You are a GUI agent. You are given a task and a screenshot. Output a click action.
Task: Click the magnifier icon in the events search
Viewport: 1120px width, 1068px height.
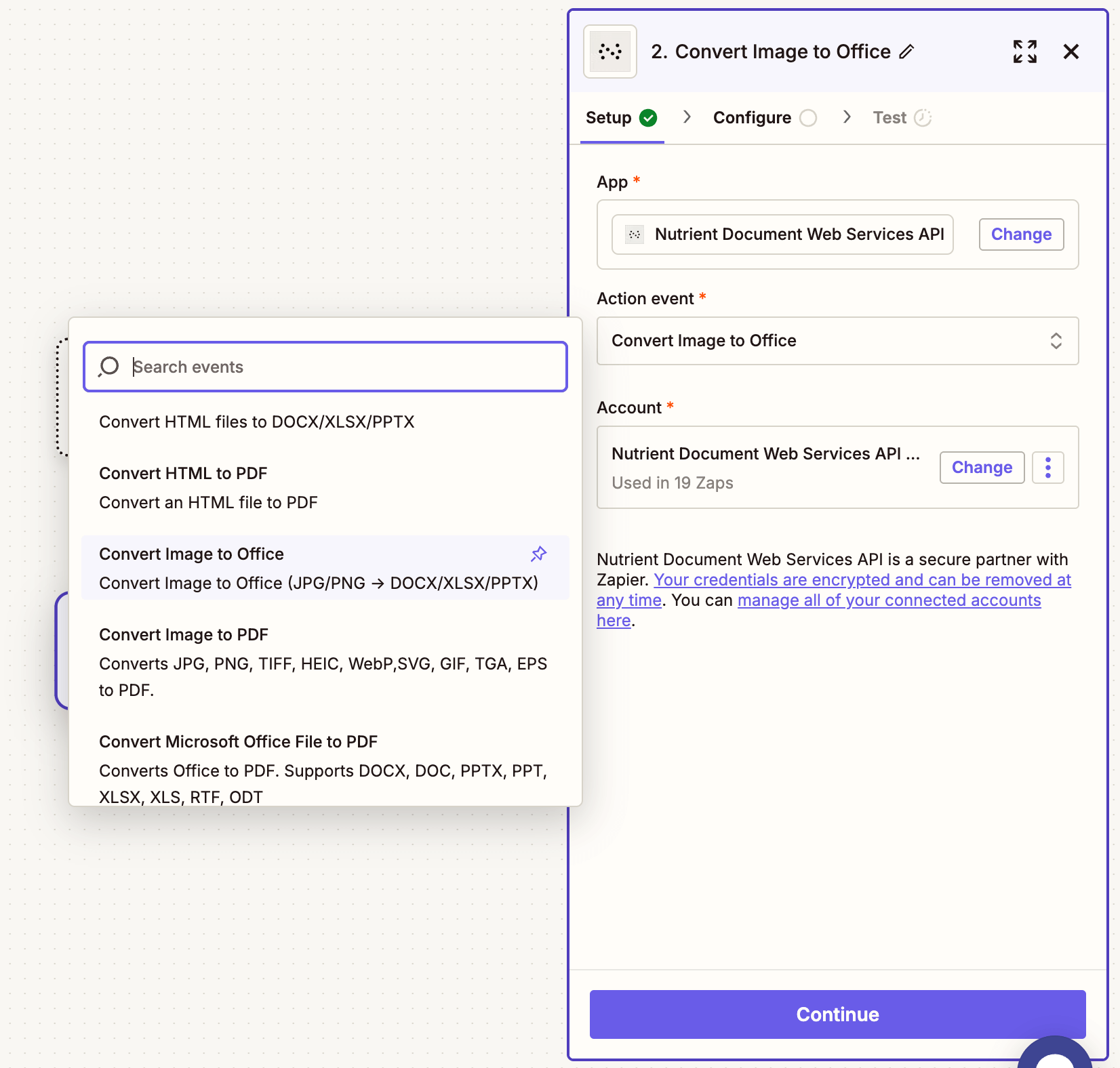(108, 367)
